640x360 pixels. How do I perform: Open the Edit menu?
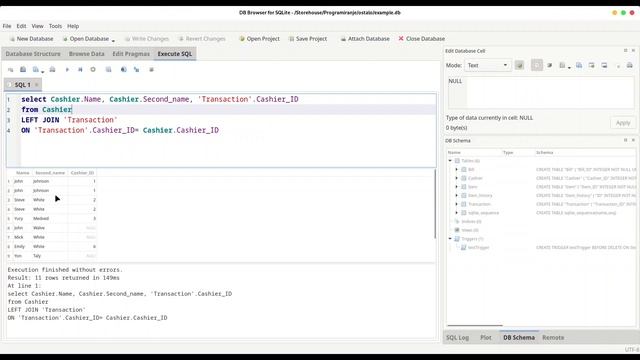[21, 26]
